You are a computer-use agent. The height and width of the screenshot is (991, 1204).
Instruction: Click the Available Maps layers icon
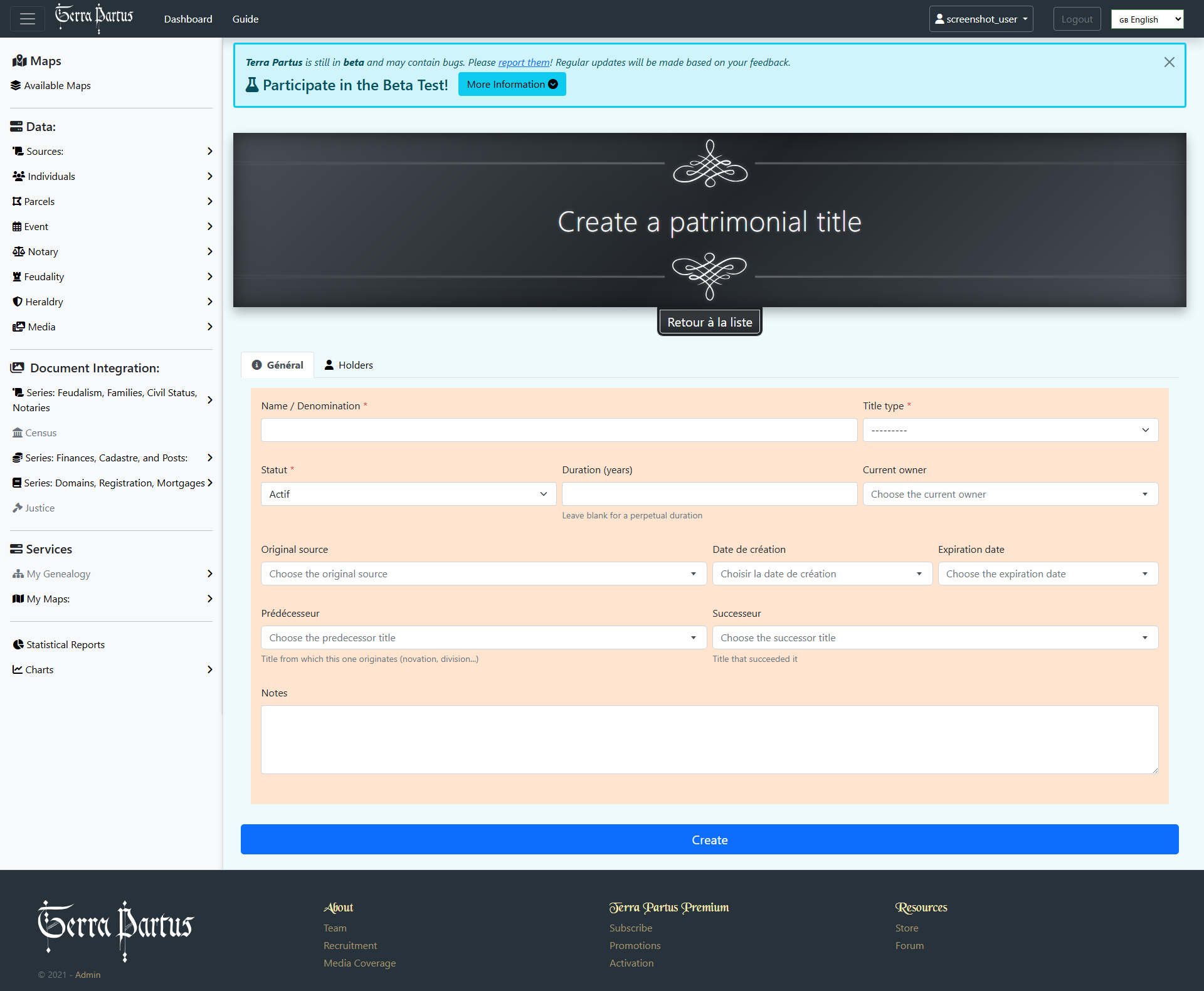16,85
